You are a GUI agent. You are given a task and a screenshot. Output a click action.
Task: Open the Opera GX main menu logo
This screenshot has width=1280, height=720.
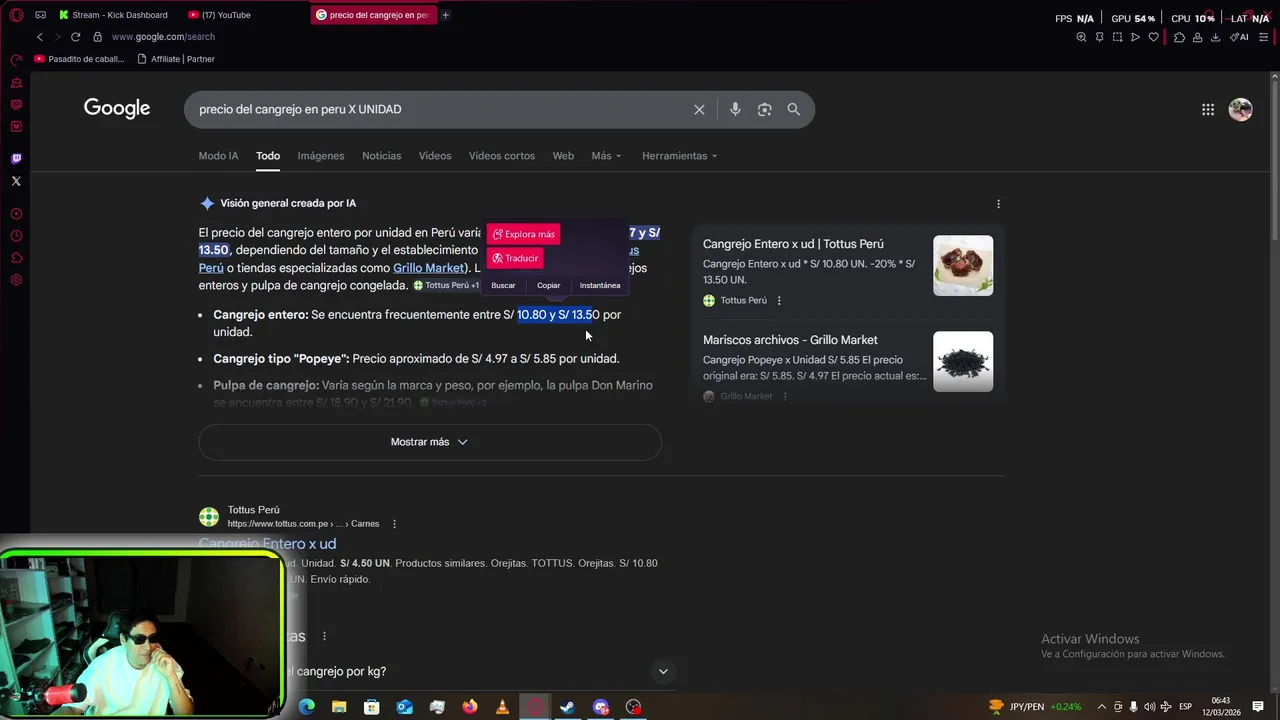[16, 15]
